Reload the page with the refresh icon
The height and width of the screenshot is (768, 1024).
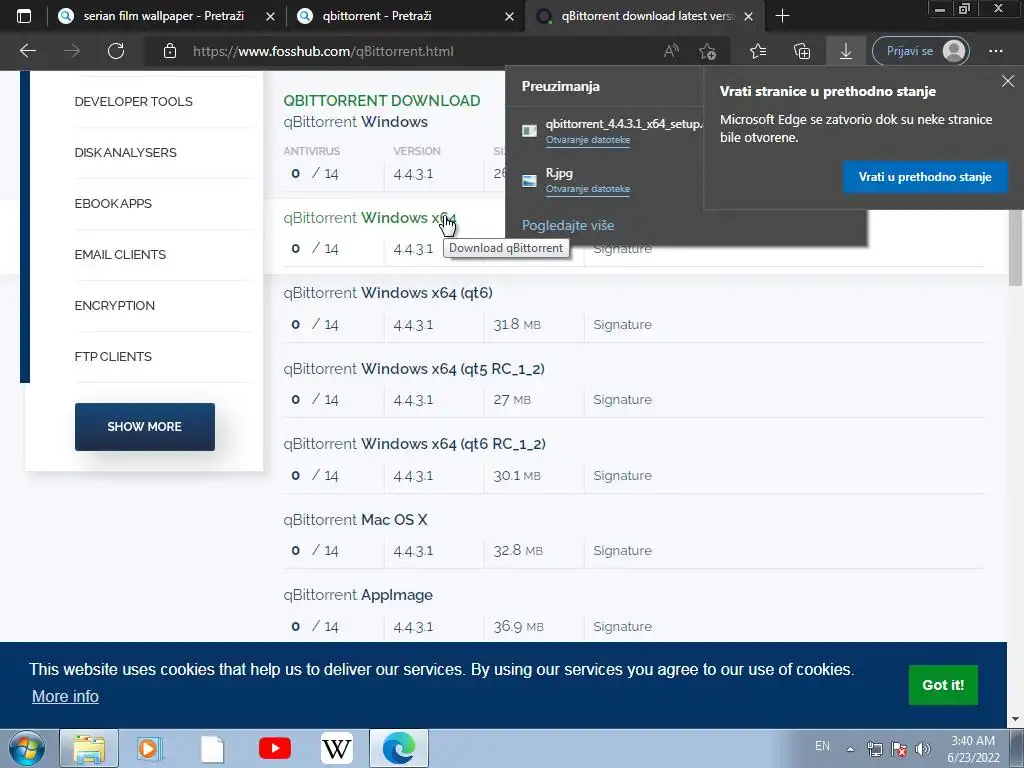116,51
